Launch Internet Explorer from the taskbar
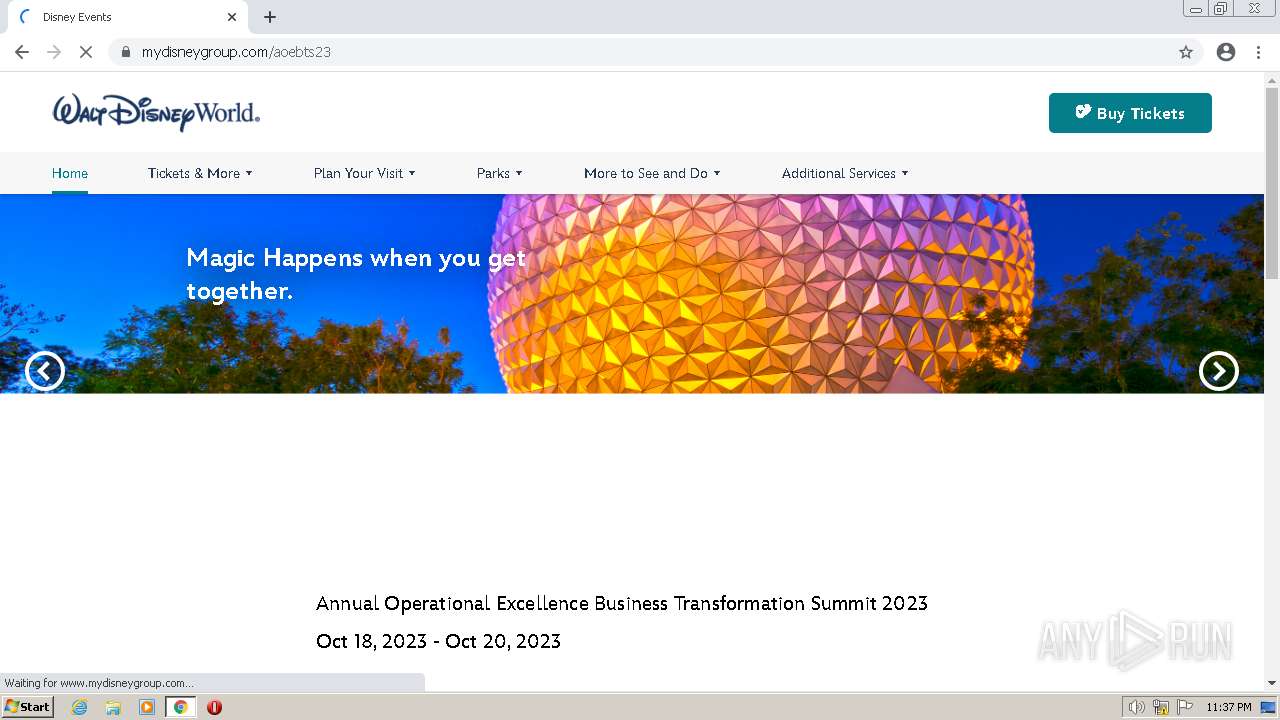1280x720 pixels. point(80,707)
